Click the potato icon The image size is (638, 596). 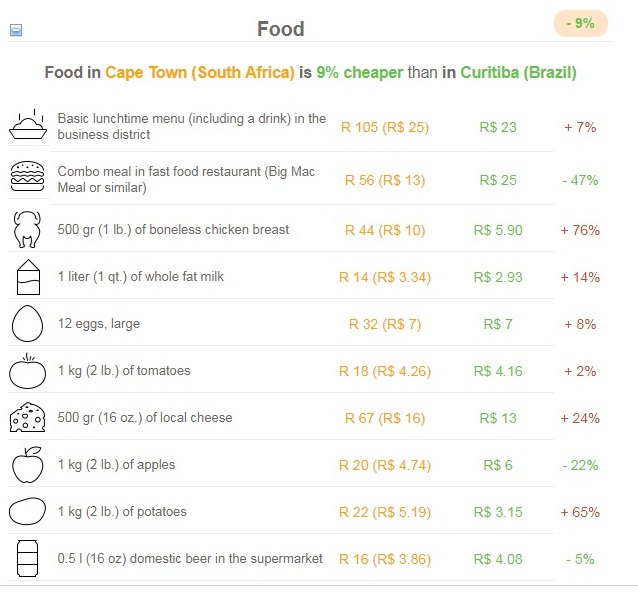[x=27, y=512]
